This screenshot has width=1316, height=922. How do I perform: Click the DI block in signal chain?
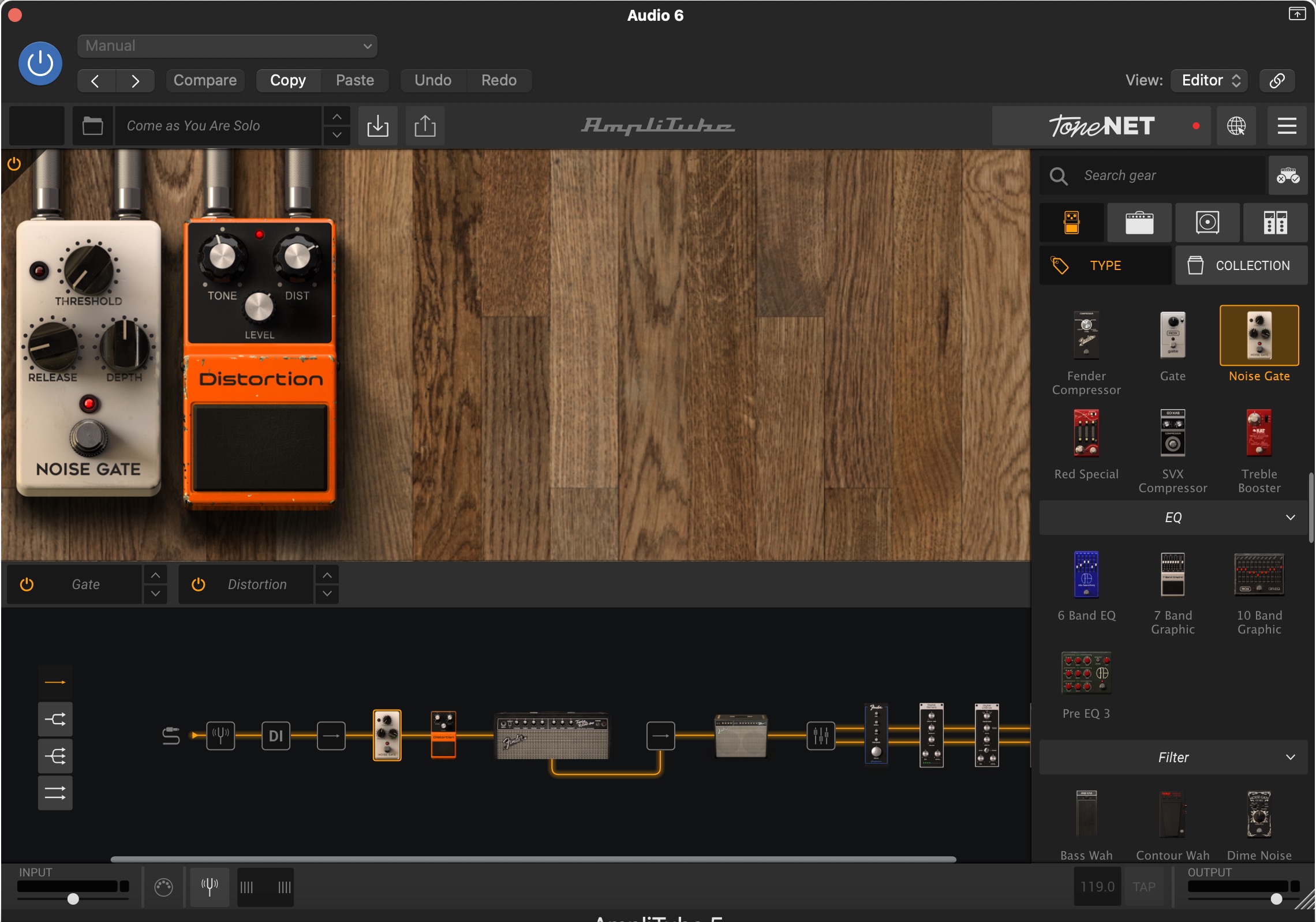click(x=276, y=736)
